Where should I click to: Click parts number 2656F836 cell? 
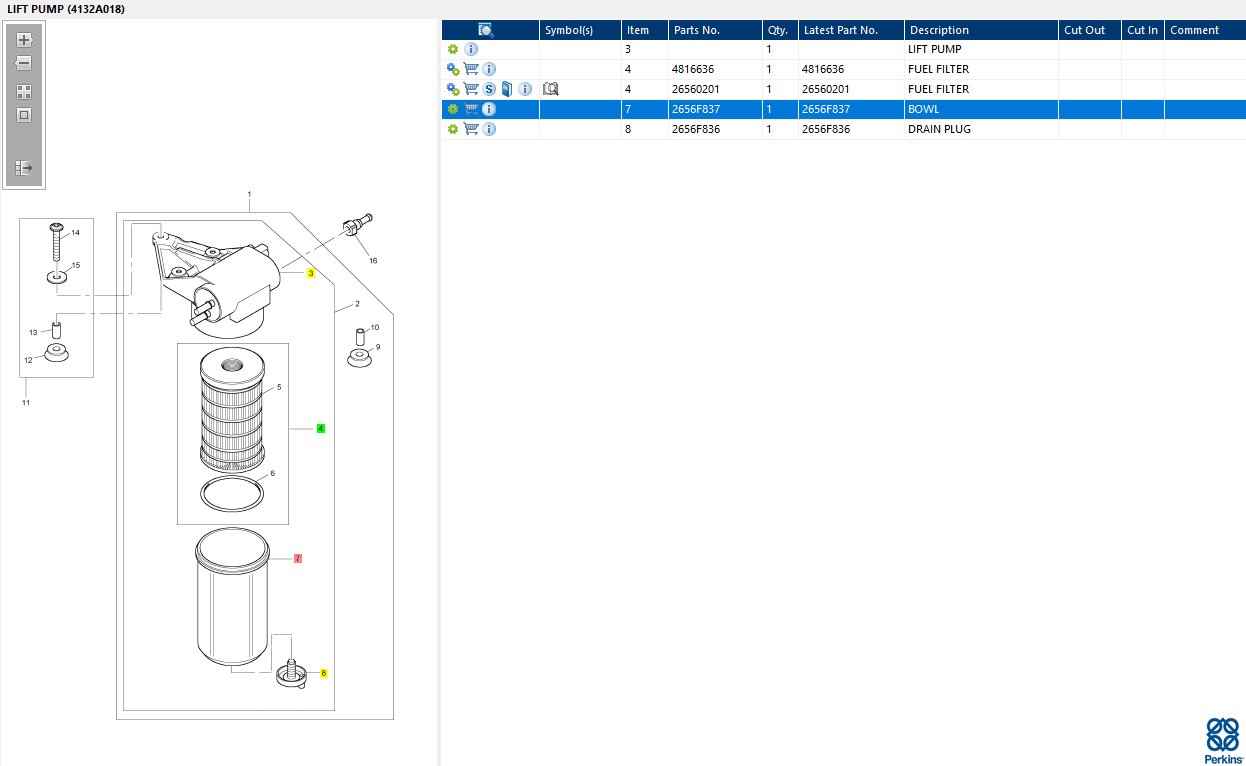pos(715,129)
